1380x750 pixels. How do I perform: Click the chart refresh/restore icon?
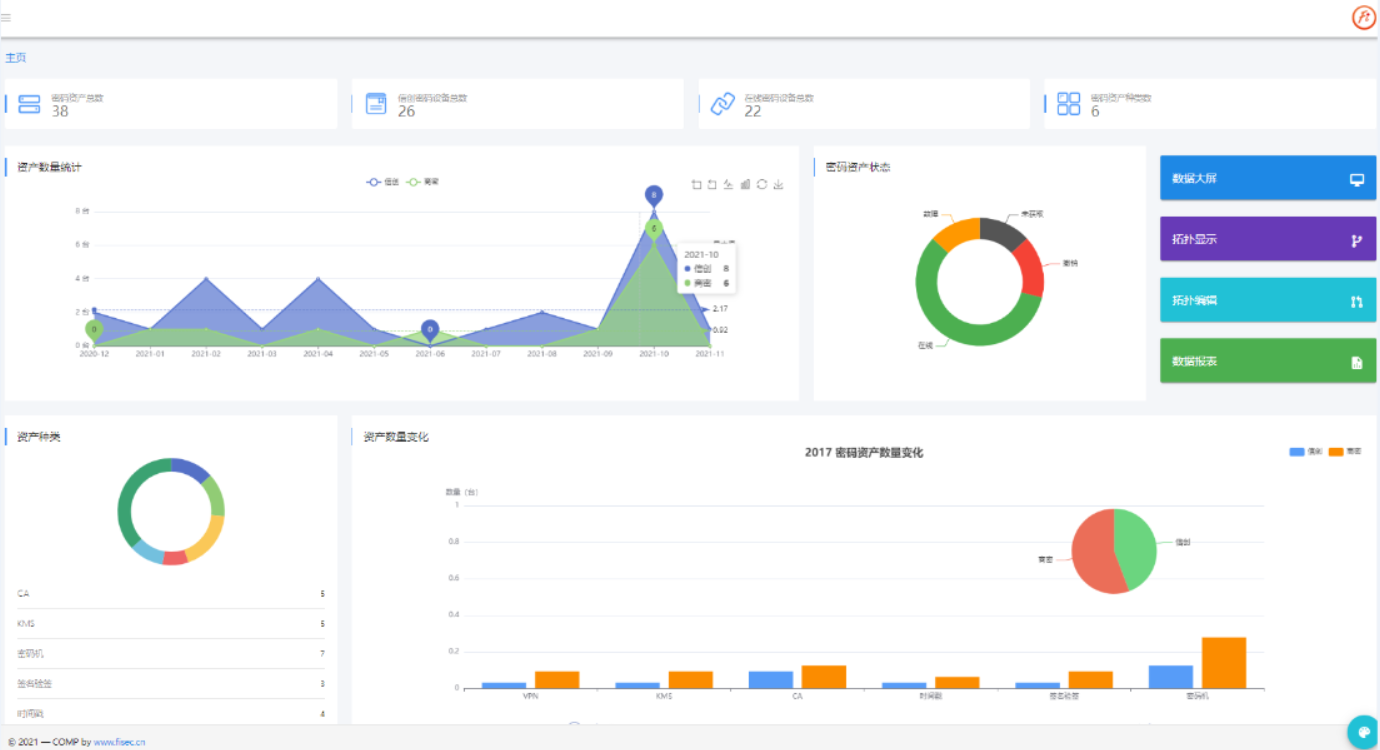[762, 184]
